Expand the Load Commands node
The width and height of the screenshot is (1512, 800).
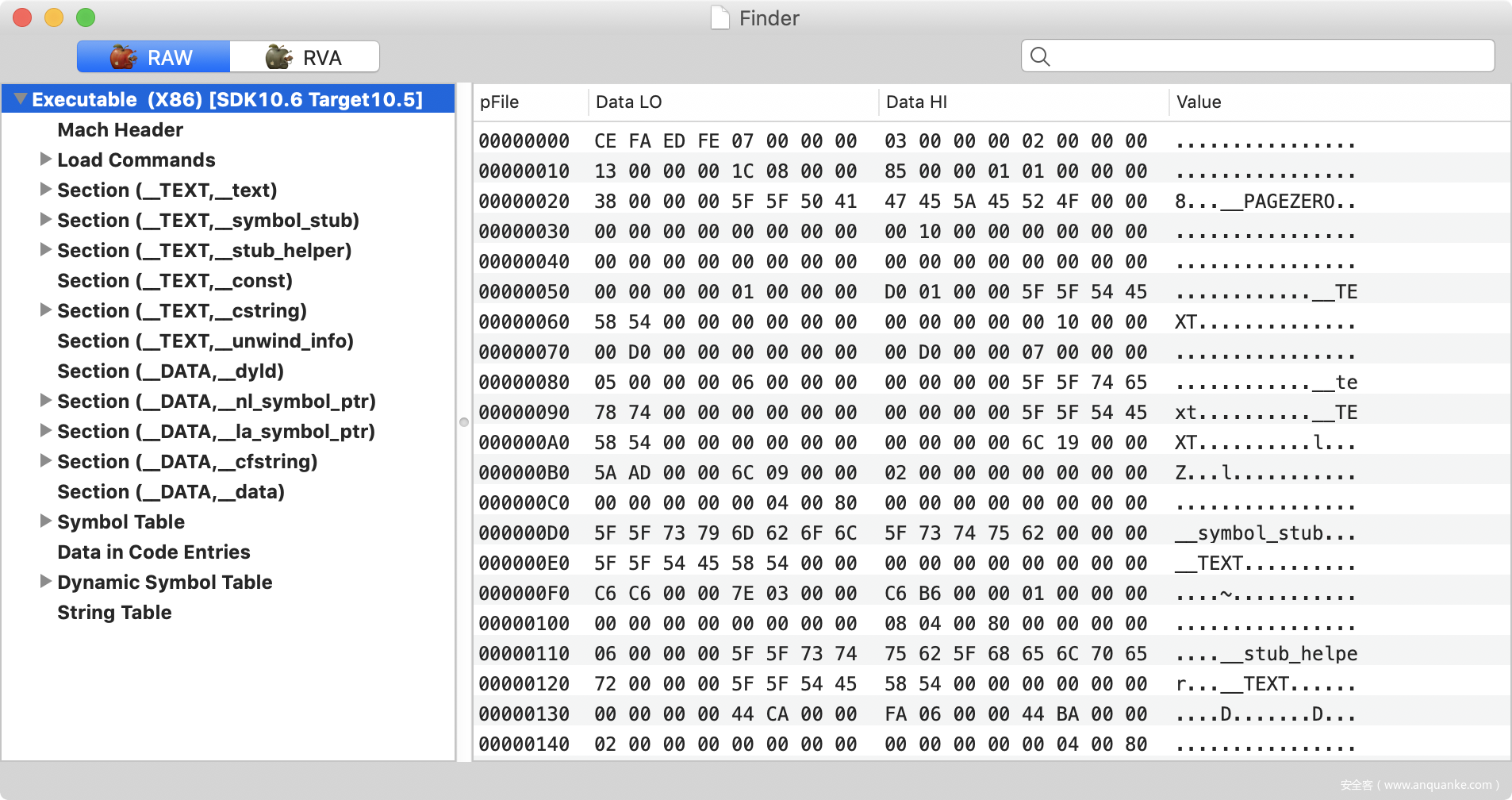click(x=46, y=160)
